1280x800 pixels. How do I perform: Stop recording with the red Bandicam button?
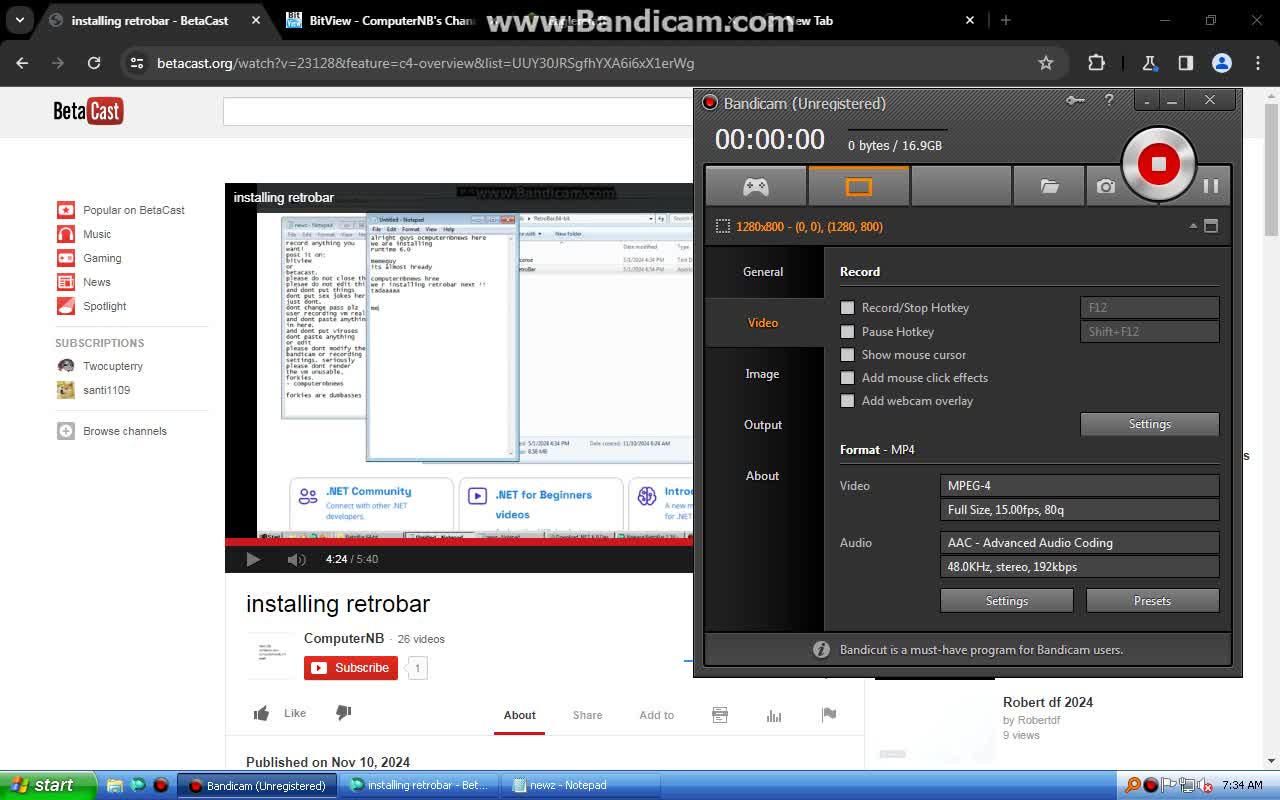tap(1158, 164)
